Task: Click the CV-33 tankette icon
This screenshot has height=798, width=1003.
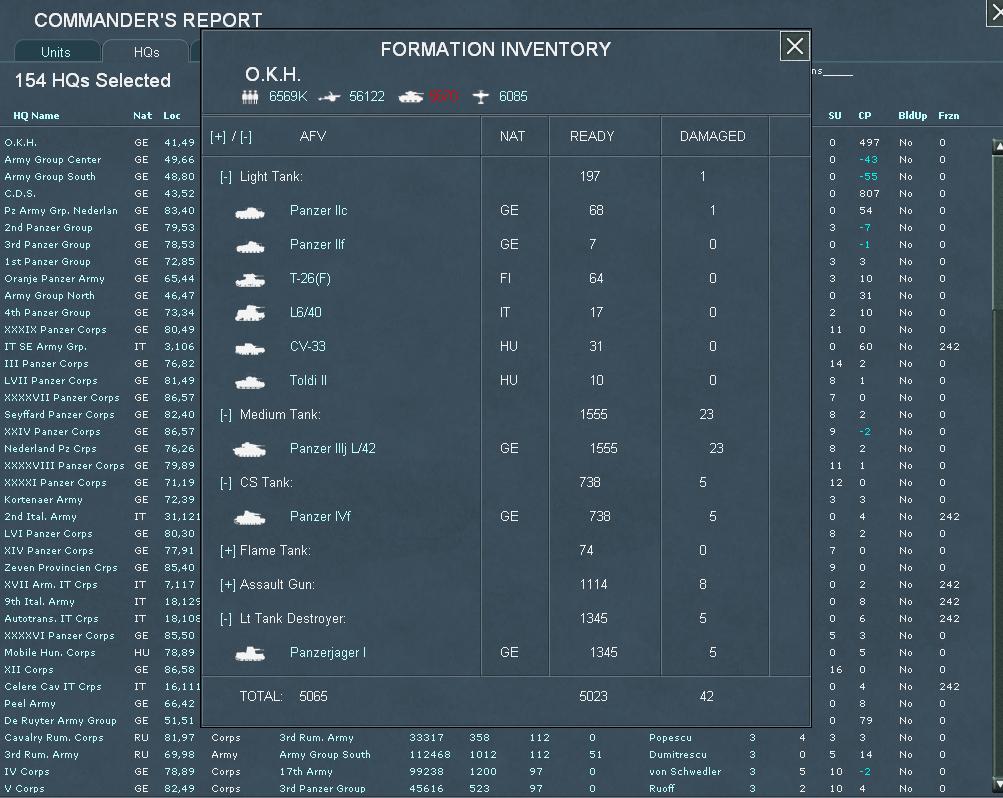Action: click(x=250, y=348)
